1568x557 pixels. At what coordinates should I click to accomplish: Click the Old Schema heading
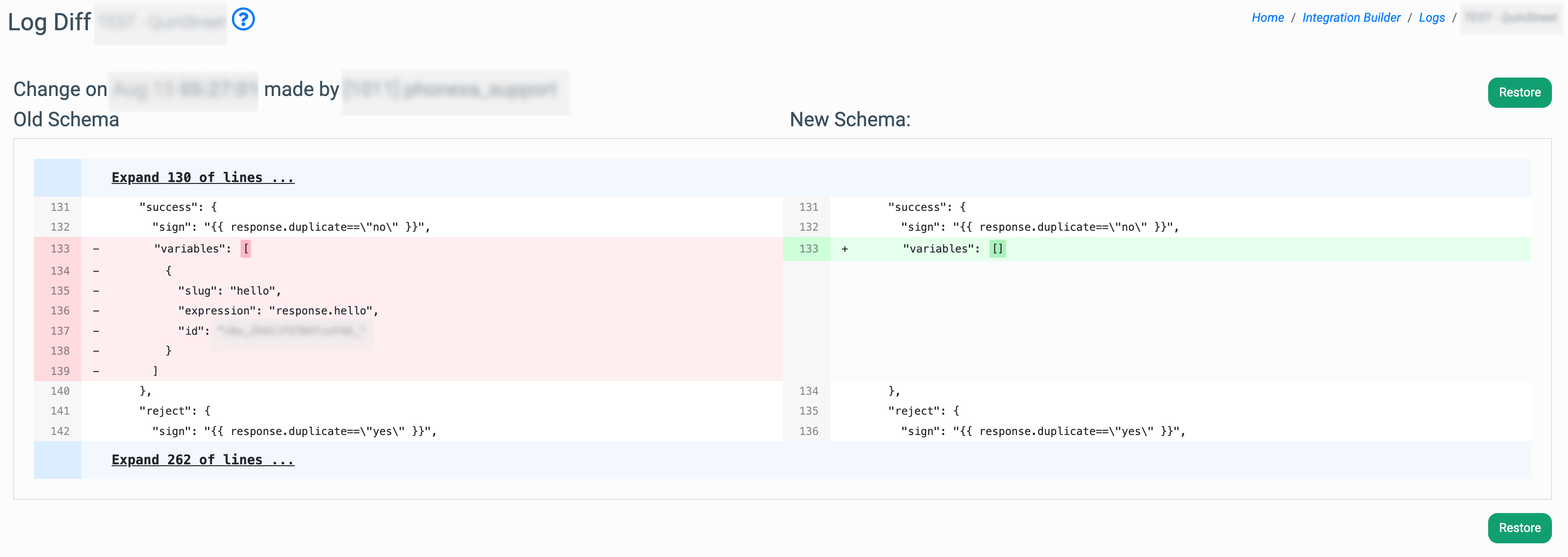66,120
